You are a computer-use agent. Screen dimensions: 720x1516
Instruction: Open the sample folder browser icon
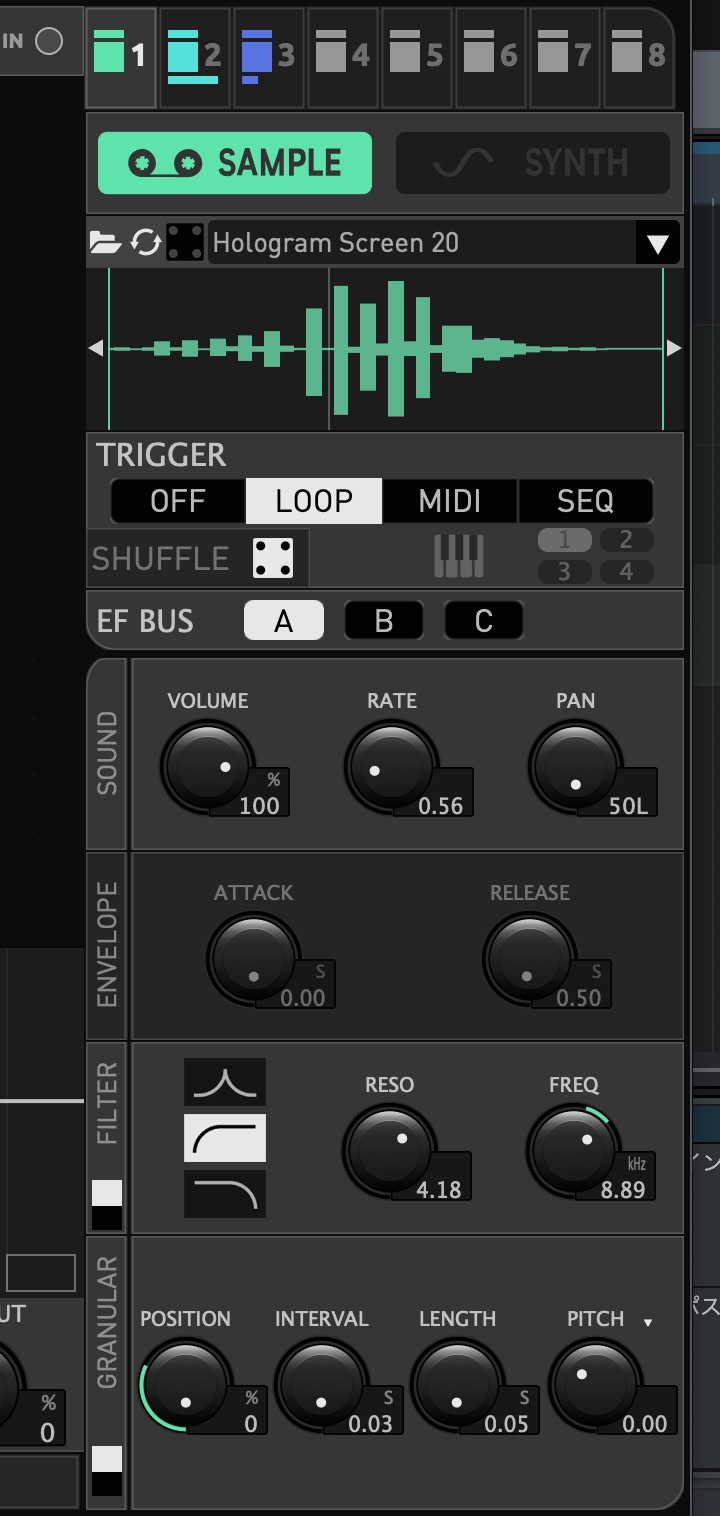(104, 243)
